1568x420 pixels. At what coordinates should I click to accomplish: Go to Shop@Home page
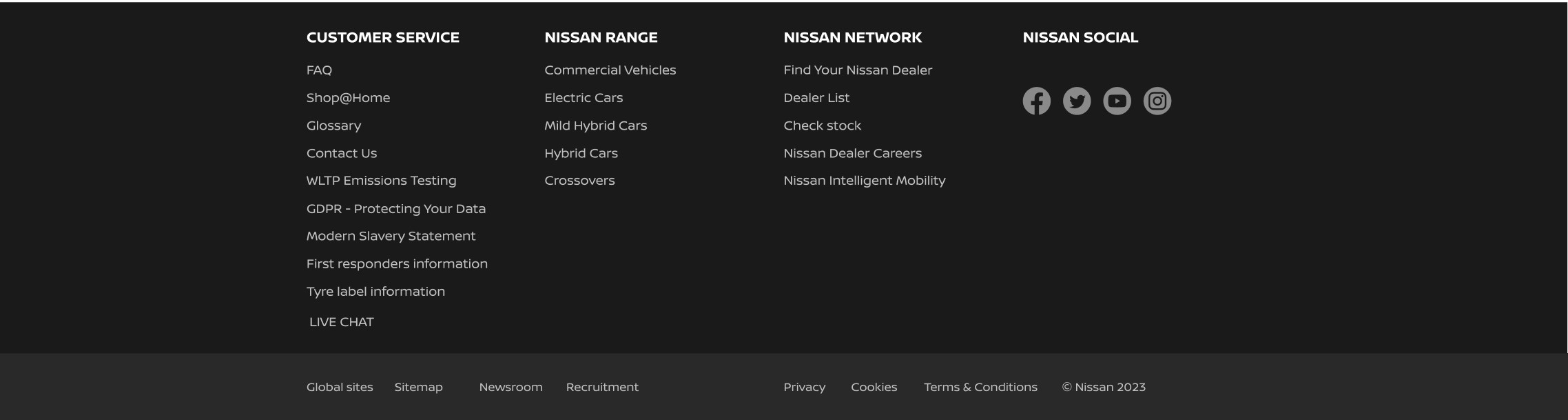[348, 98]
